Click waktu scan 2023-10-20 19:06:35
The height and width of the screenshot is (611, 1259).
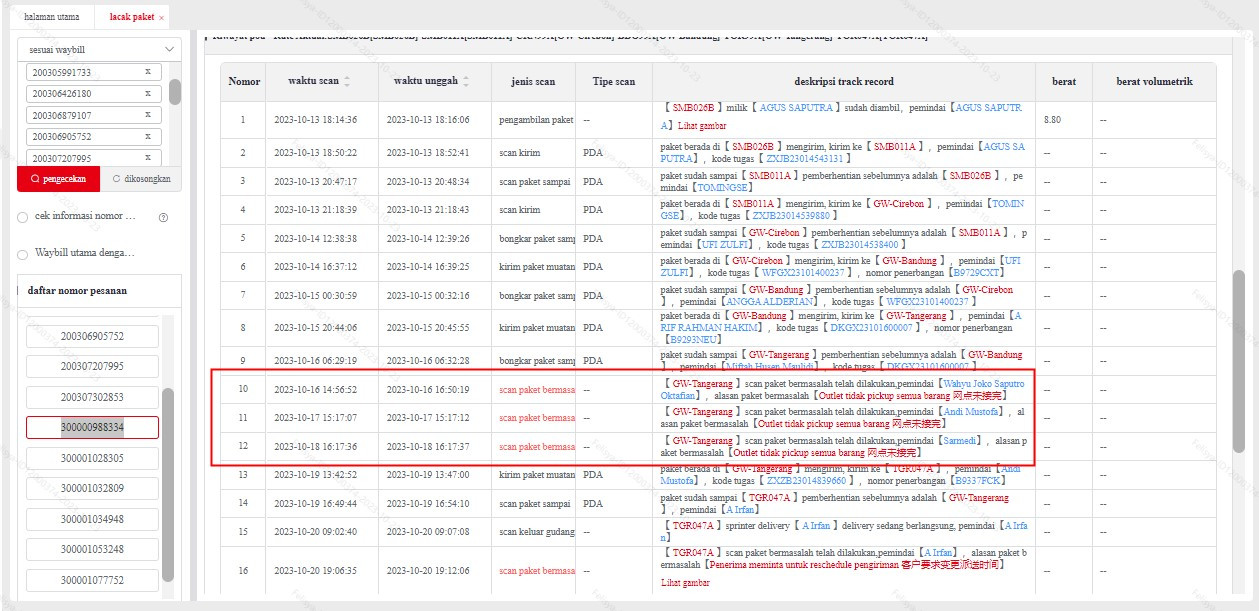315,571
